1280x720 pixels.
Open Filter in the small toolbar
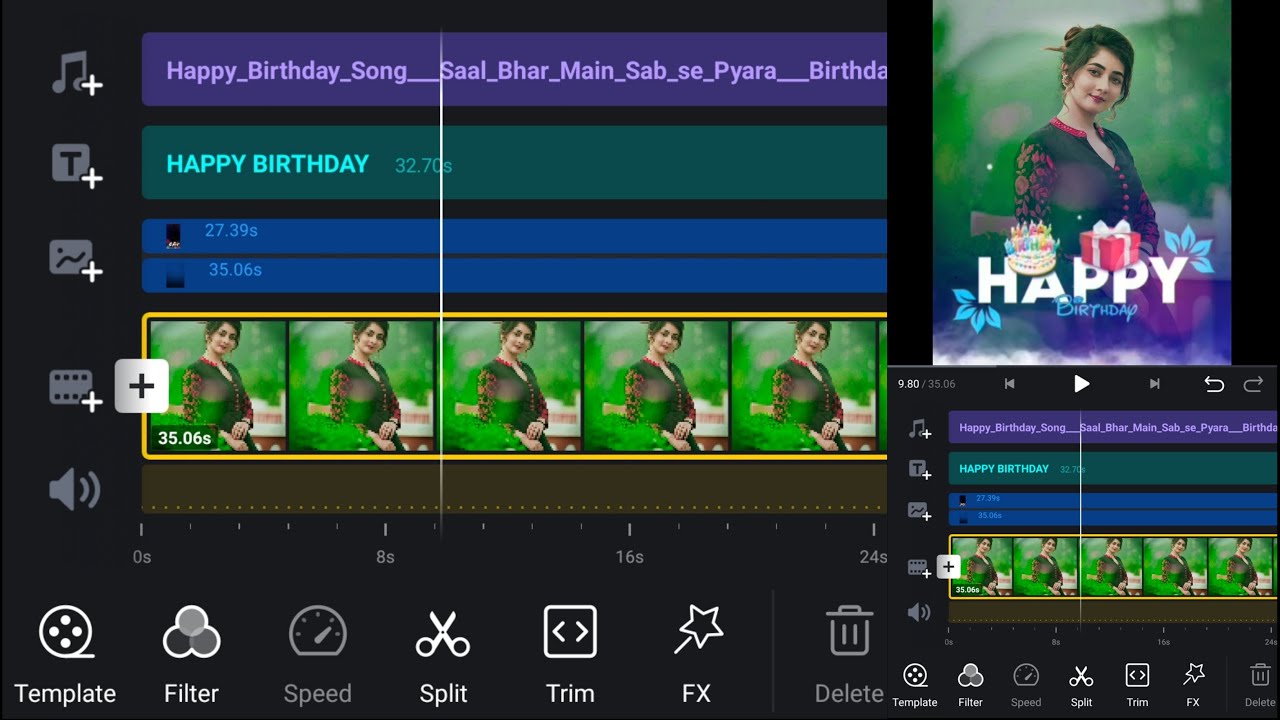[970, 686]
